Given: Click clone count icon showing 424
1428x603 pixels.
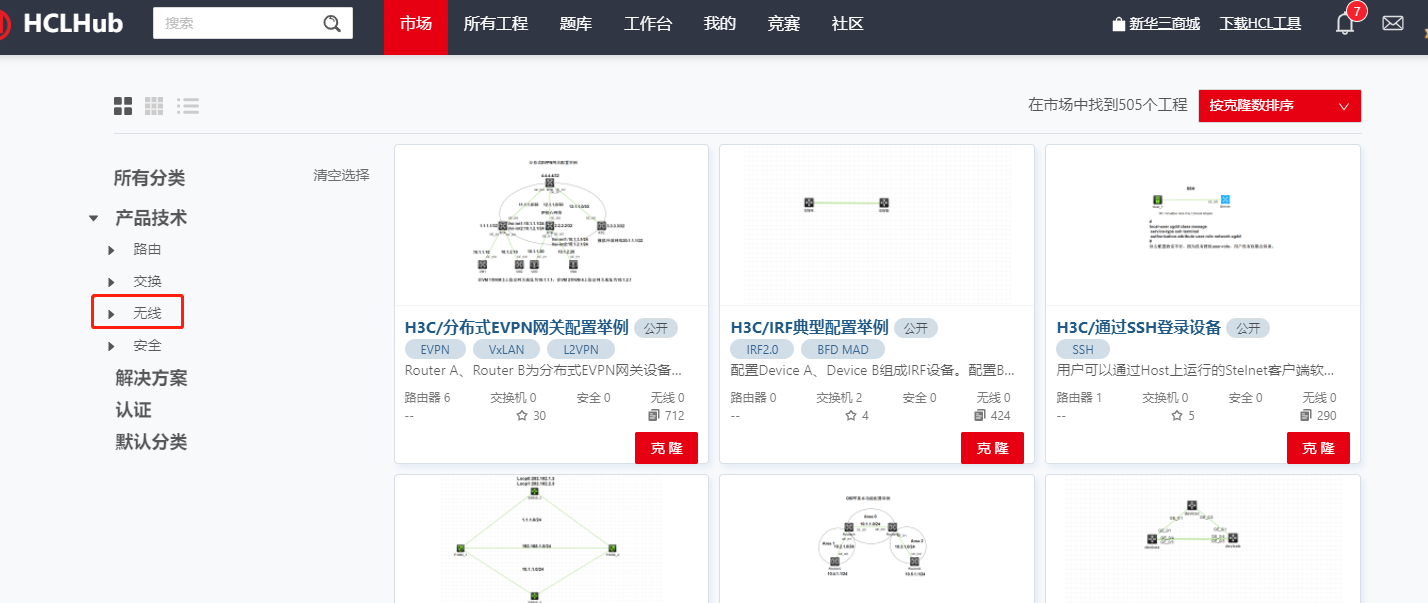Looking at the screenshot, I should [980, 415].
